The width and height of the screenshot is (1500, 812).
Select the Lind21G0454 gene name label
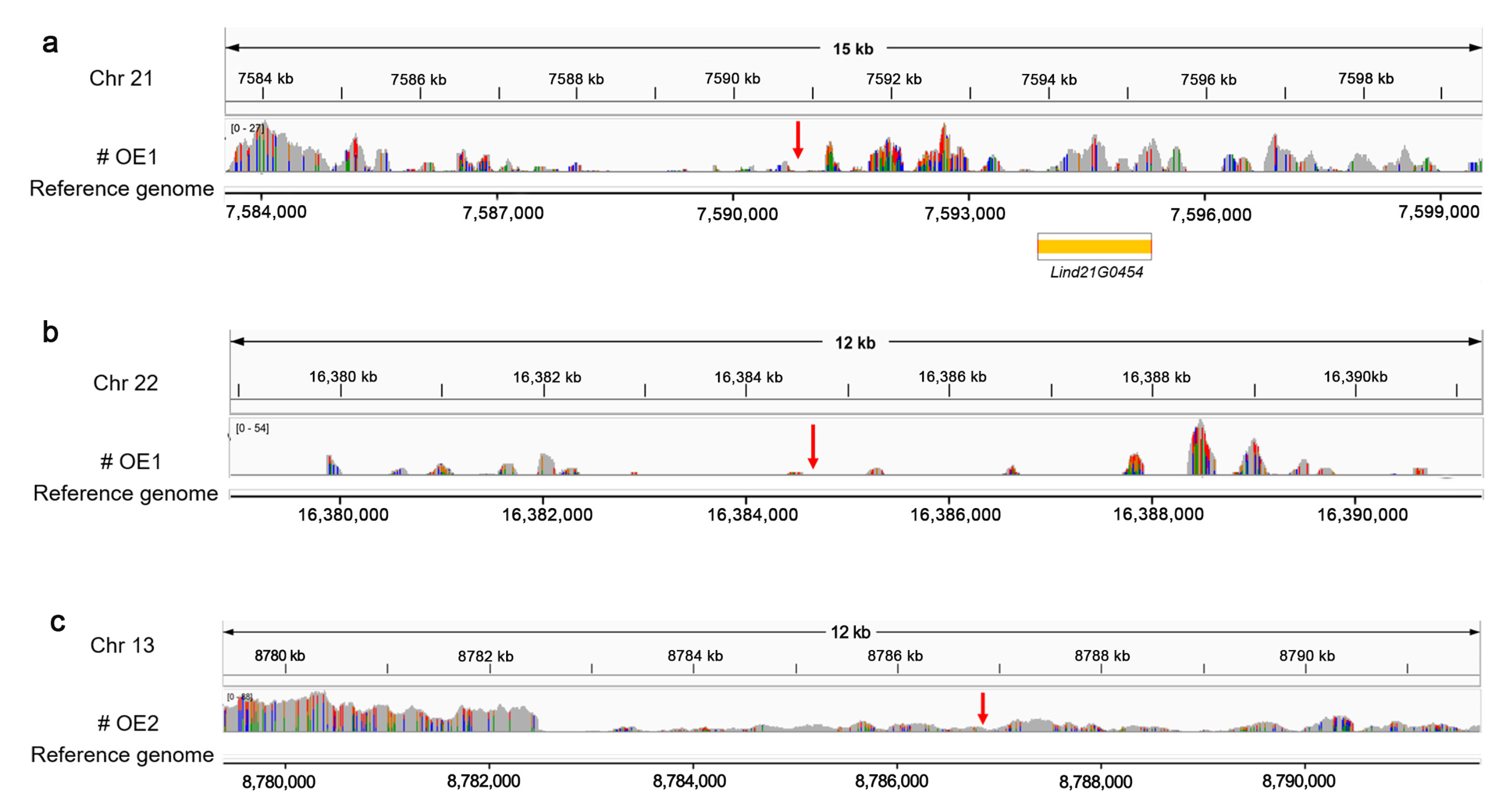(1097, 273)
